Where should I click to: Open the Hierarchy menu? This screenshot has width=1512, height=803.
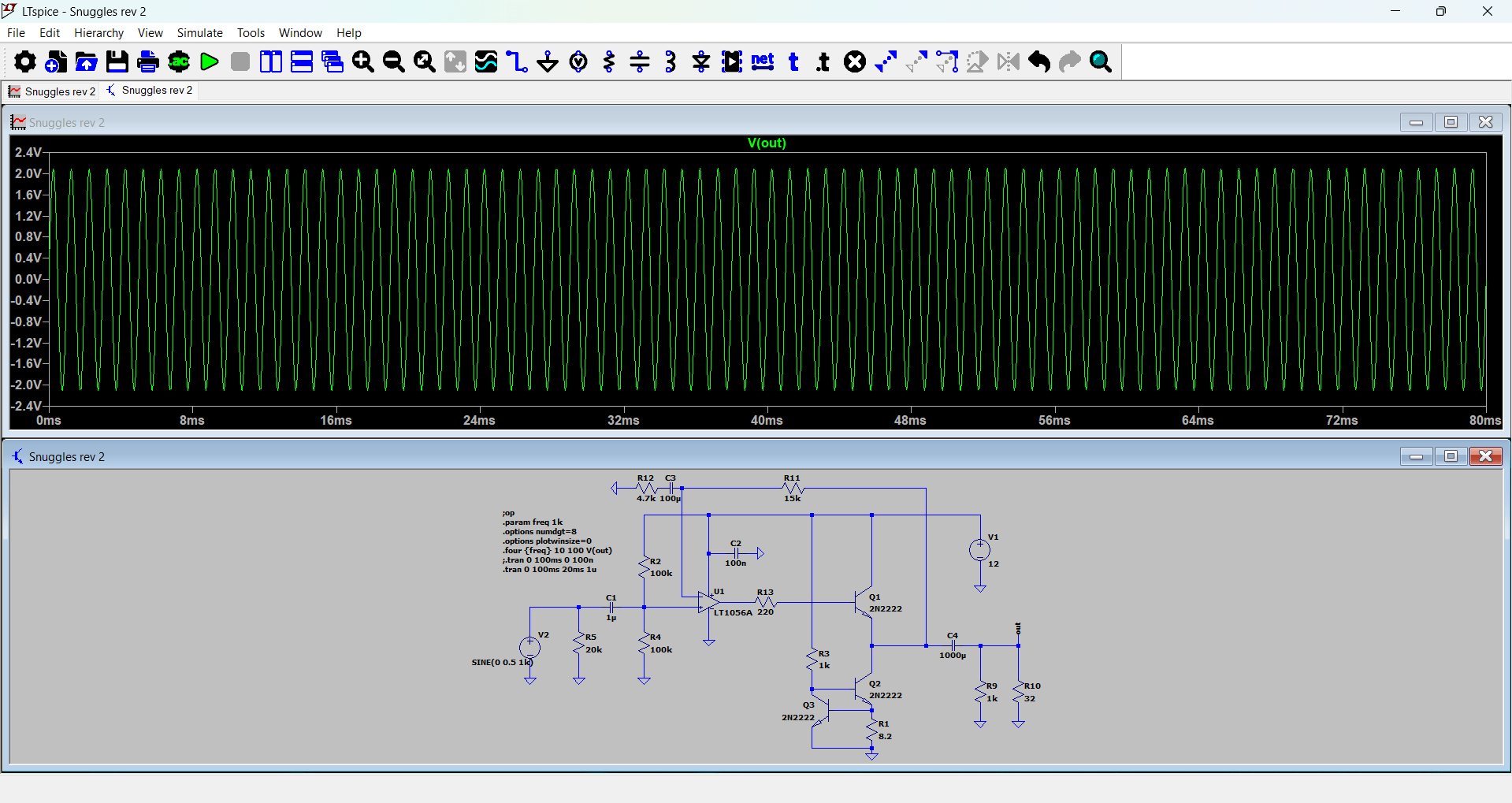[98, 32]
